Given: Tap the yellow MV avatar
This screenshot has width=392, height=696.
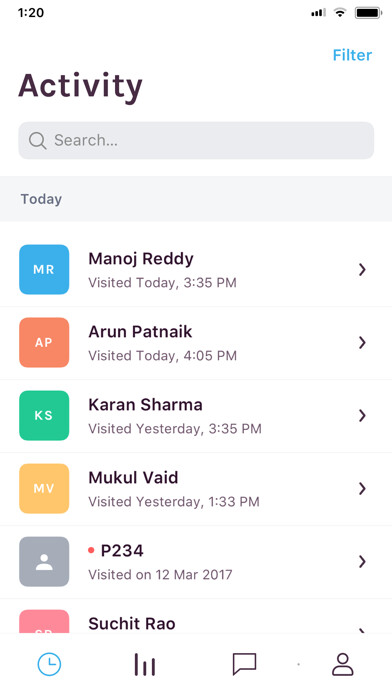Looking at the screenshot, I should point(44,489).
